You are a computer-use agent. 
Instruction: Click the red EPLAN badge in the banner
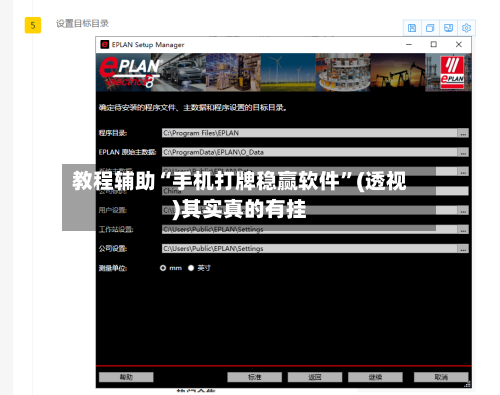pos(452,72)
